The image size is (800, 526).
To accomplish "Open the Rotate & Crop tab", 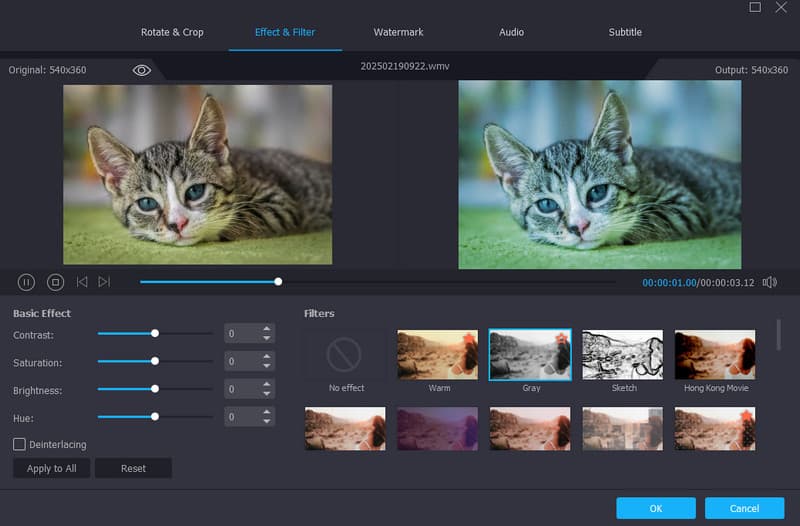I will 172,32.
